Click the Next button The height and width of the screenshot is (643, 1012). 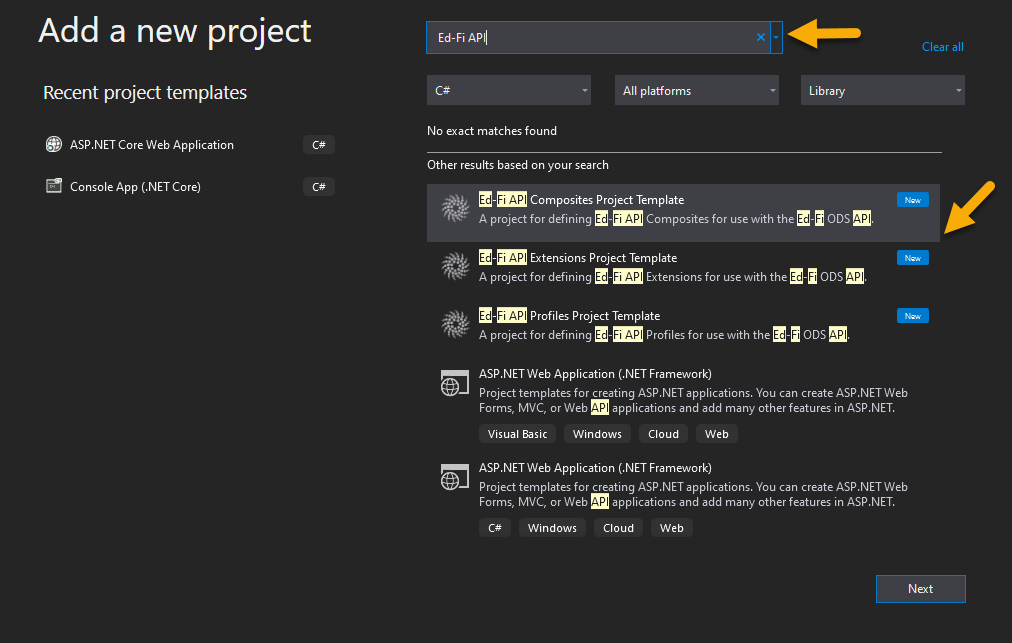pyautogui.click(x=920, y=589)
